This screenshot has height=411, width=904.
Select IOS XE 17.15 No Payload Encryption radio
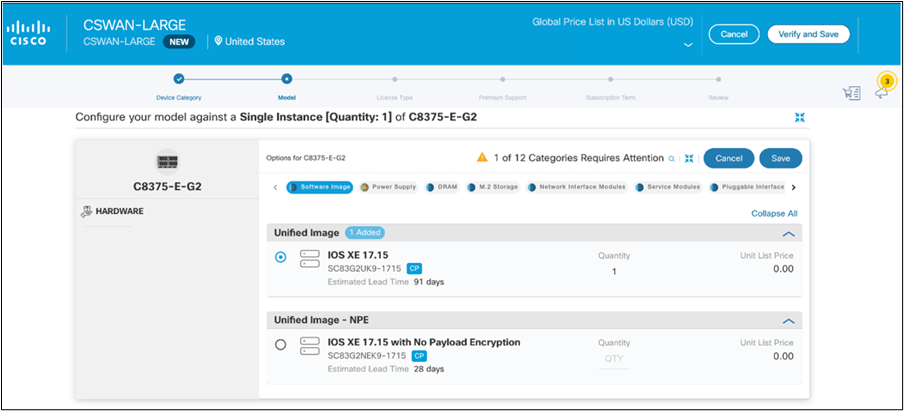tap(281, 345)
